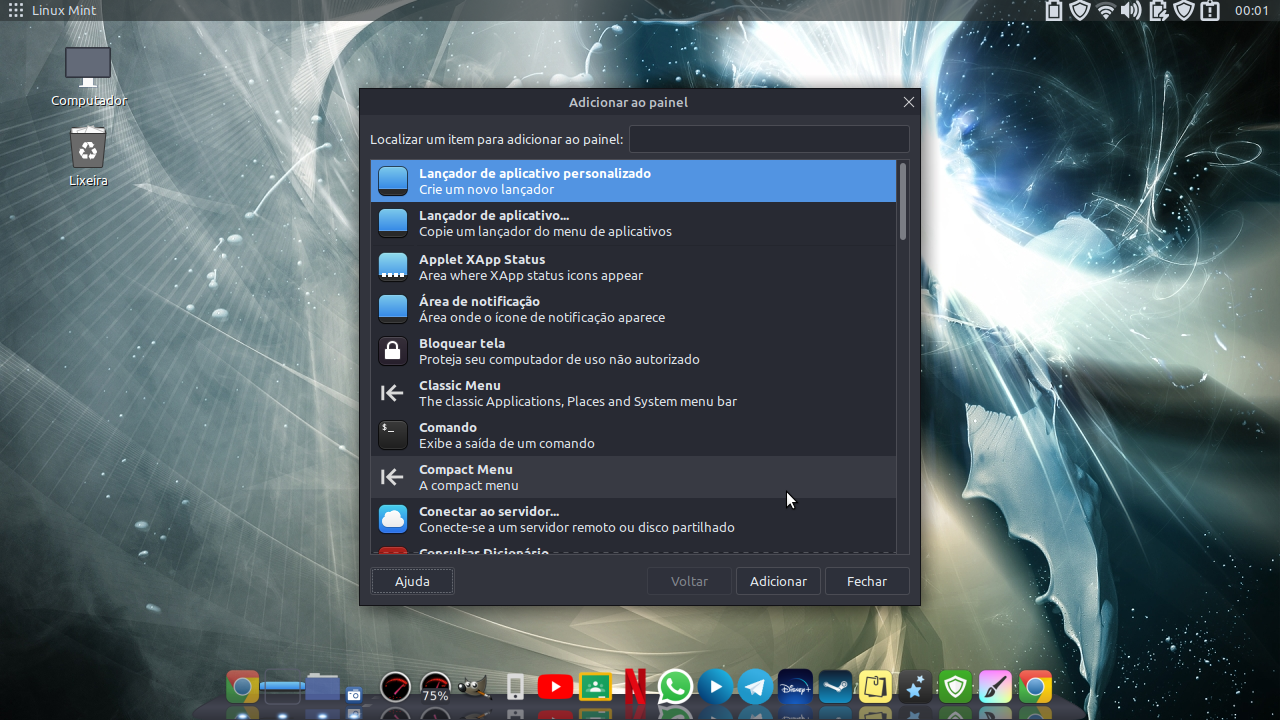Launch YouTube from the dock
The height and width of the screenshot is (720, 1280).
pyautogui.click(x=555, y=687)
